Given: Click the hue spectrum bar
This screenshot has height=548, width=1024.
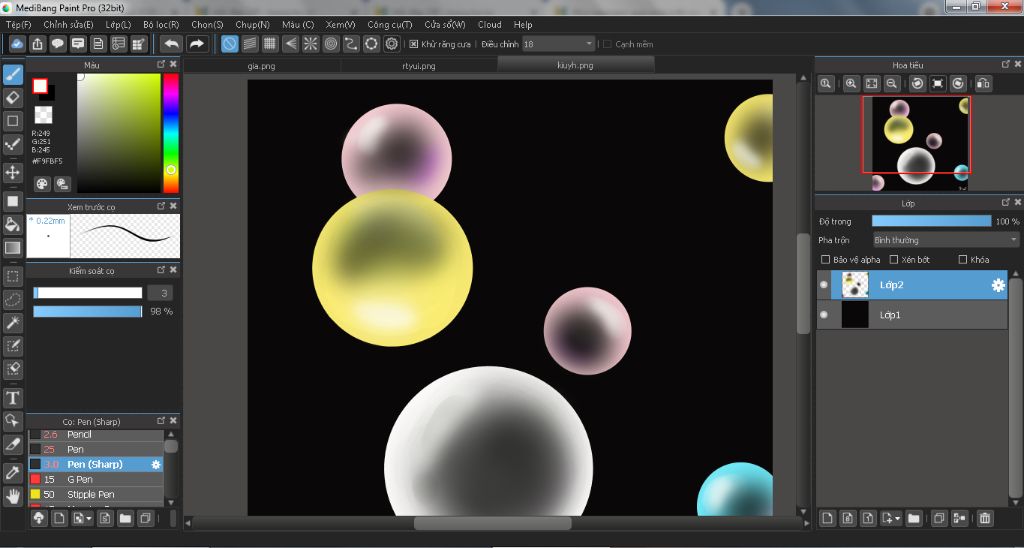Looking at the screenshot, I should coord(171,133).
